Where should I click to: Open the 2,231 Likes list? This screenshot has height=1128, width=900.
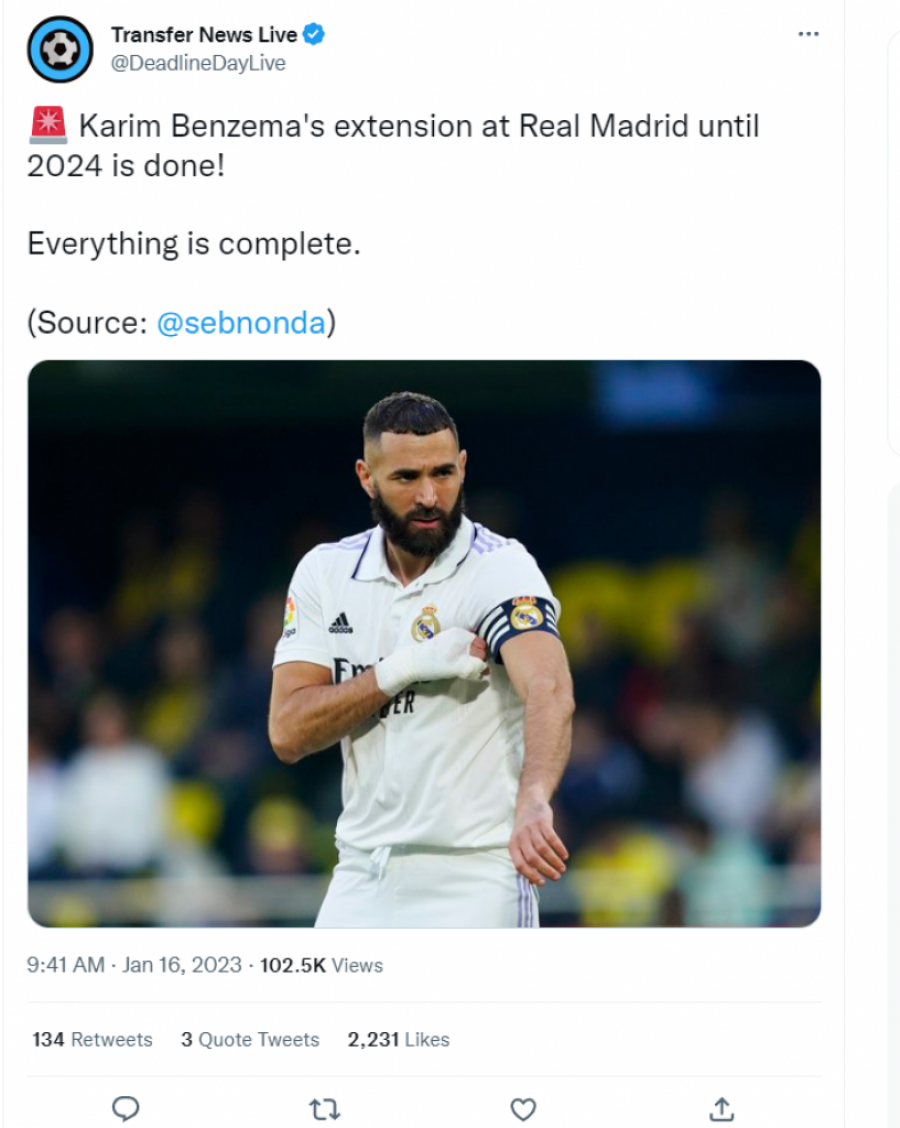(x=398, y=1039)
